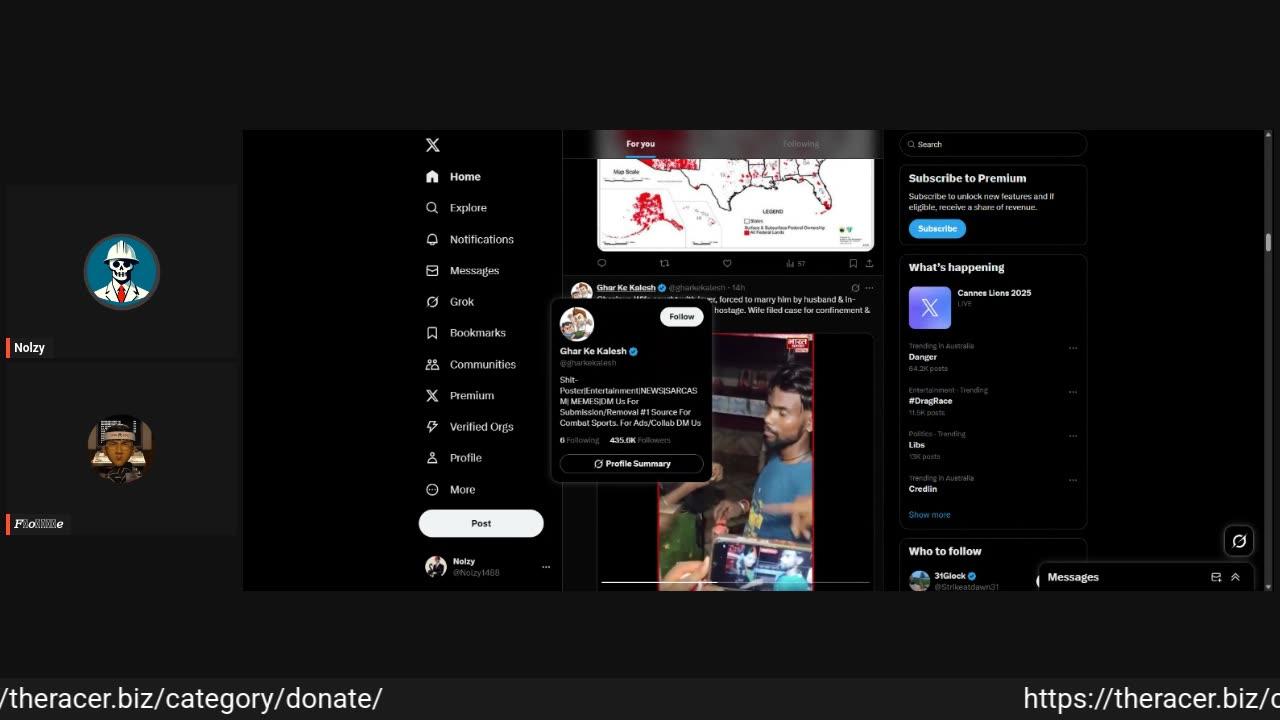Compose new message in Messages drawer
1280x720 pixels.
coord(1216,577)
